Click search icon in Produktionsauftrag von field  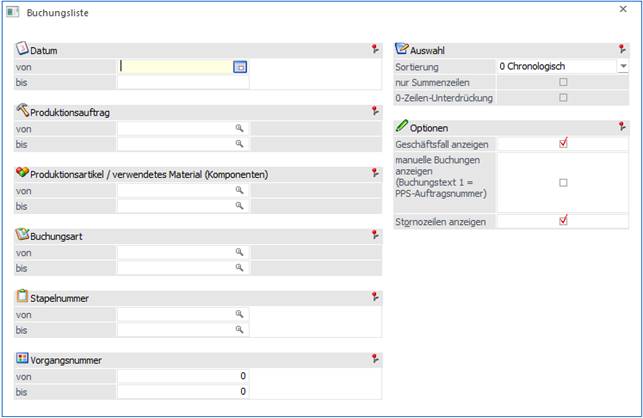pos(240,129)
